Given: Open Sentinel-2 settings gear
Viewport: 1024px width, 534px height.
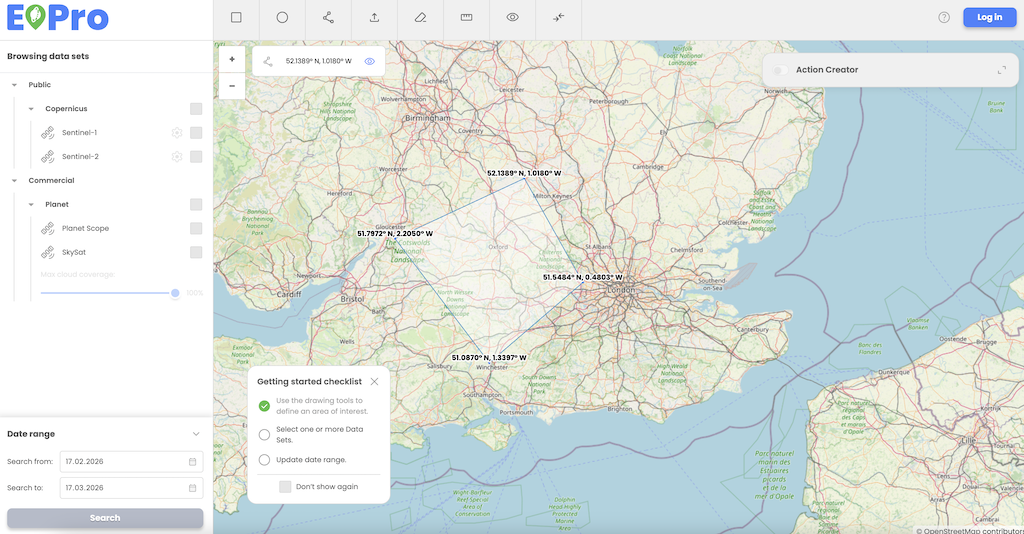Looking at the screenshot, I should click(176, 157).
